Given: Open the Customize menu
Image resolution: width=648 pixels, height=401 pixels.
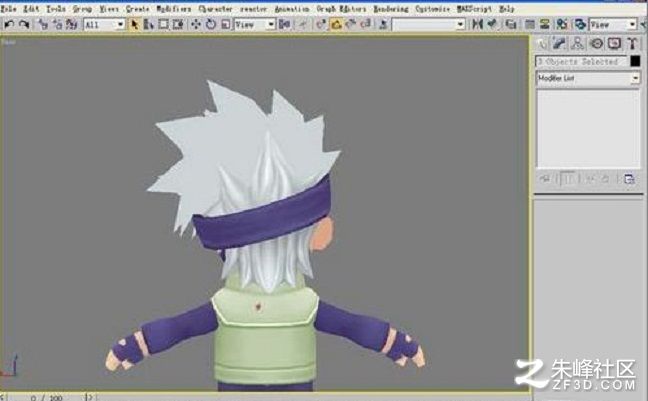Looking at the screenshot, I should click(x=432, y=9).
